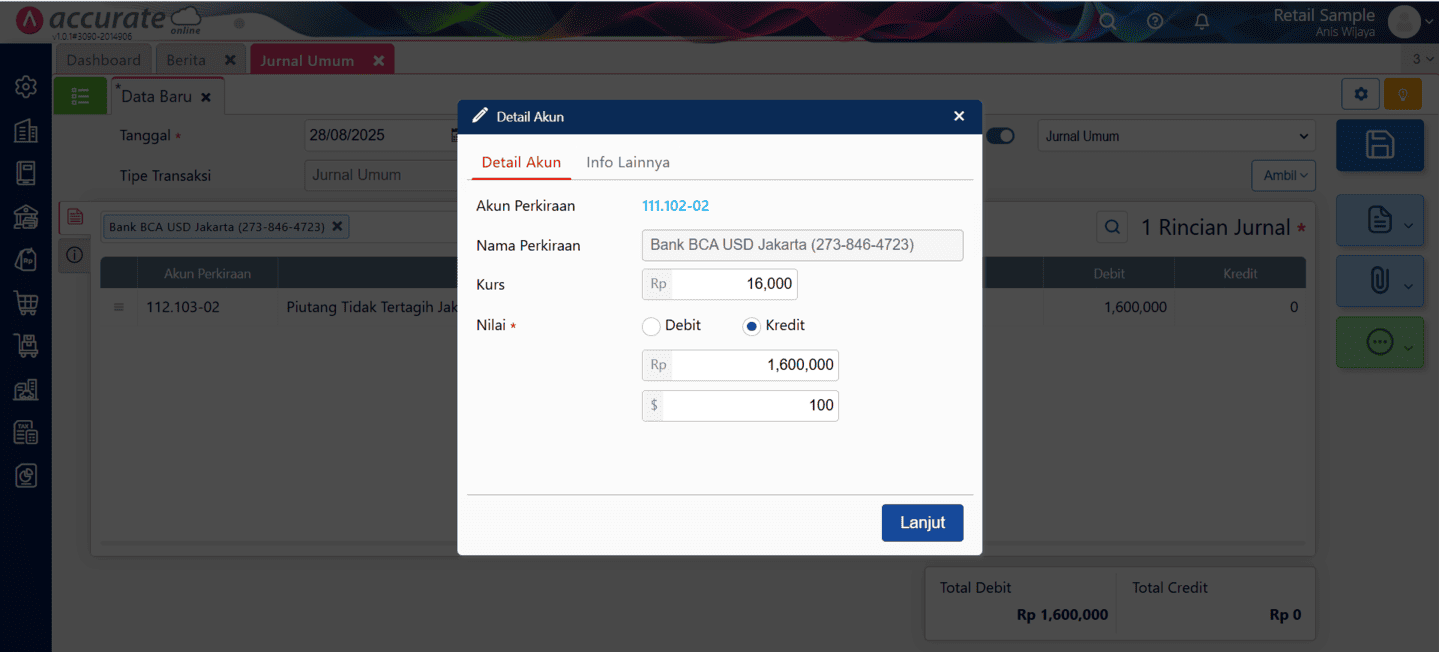The width and height of the screenshot is (1439, 652).
Task: Click the search magnifier in top bar
Action: coord(1107,21)
